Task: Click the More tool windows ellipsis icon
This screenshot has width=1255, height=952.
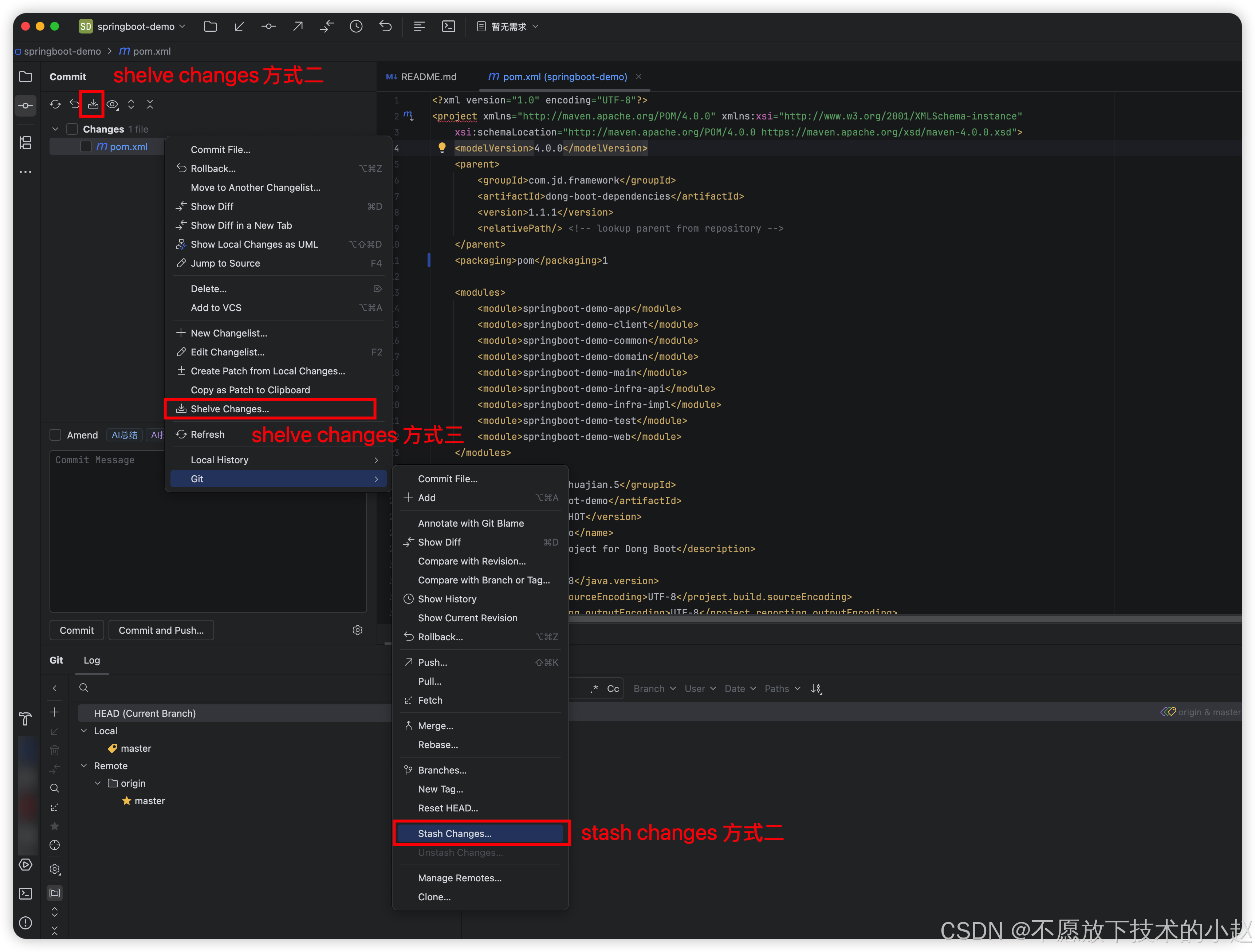Action: 25,172
